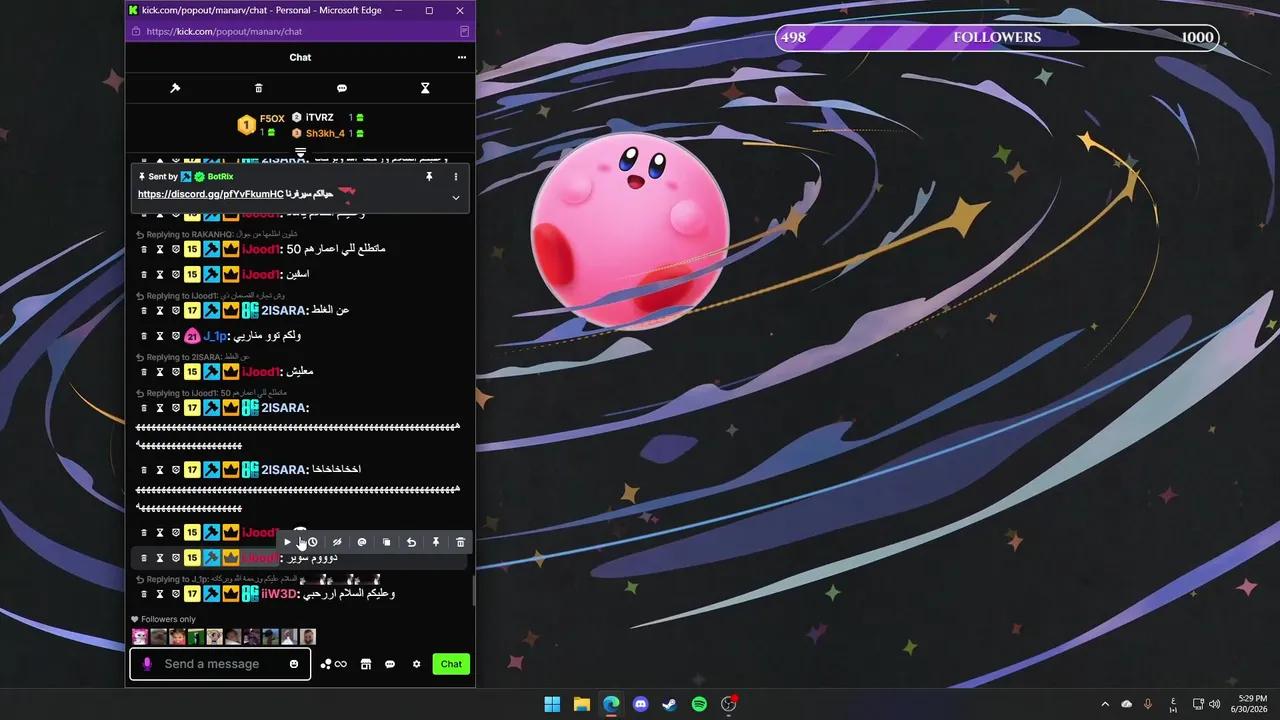This screenshot has height=720, width=1280.
Task: Reply using the hover toolbar reply arrow
Action: [411, 542]
